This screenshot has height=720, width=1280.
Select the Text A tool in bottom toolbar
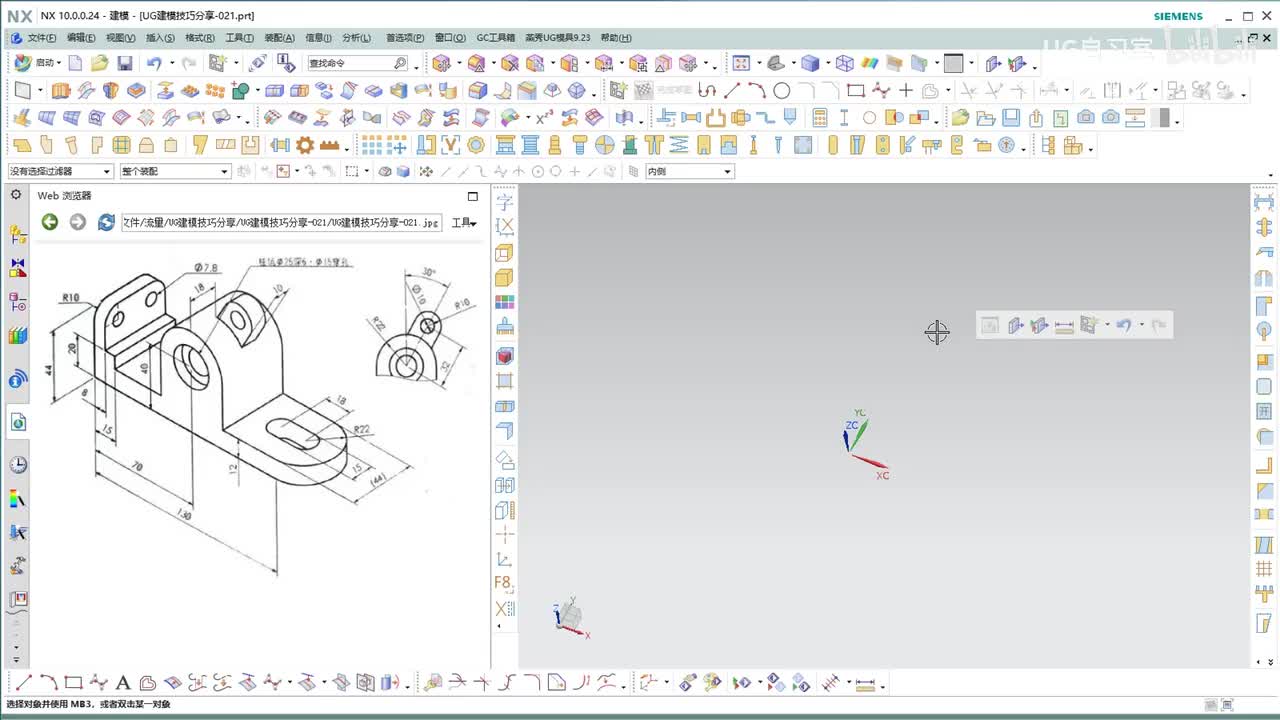[123, 683]
